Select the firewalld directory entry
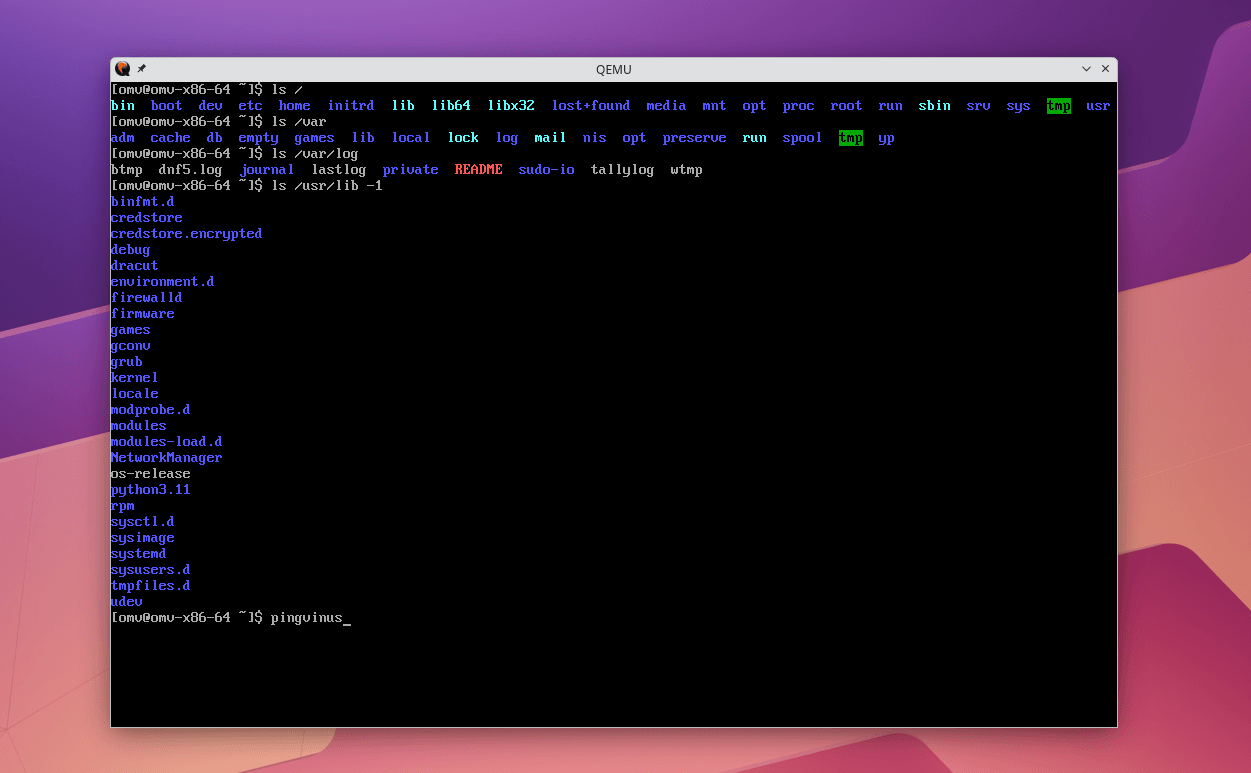This screenshot has height=773, width=1251. [147, 298]
